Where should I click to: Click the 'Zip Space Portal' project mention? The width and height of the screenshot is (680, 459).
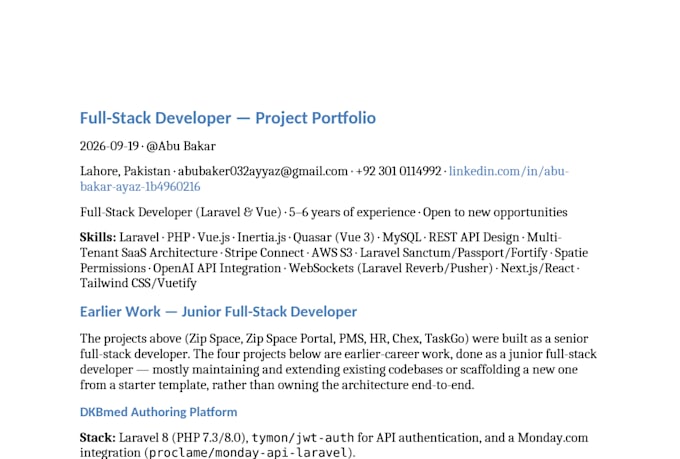tap(290, 338)
